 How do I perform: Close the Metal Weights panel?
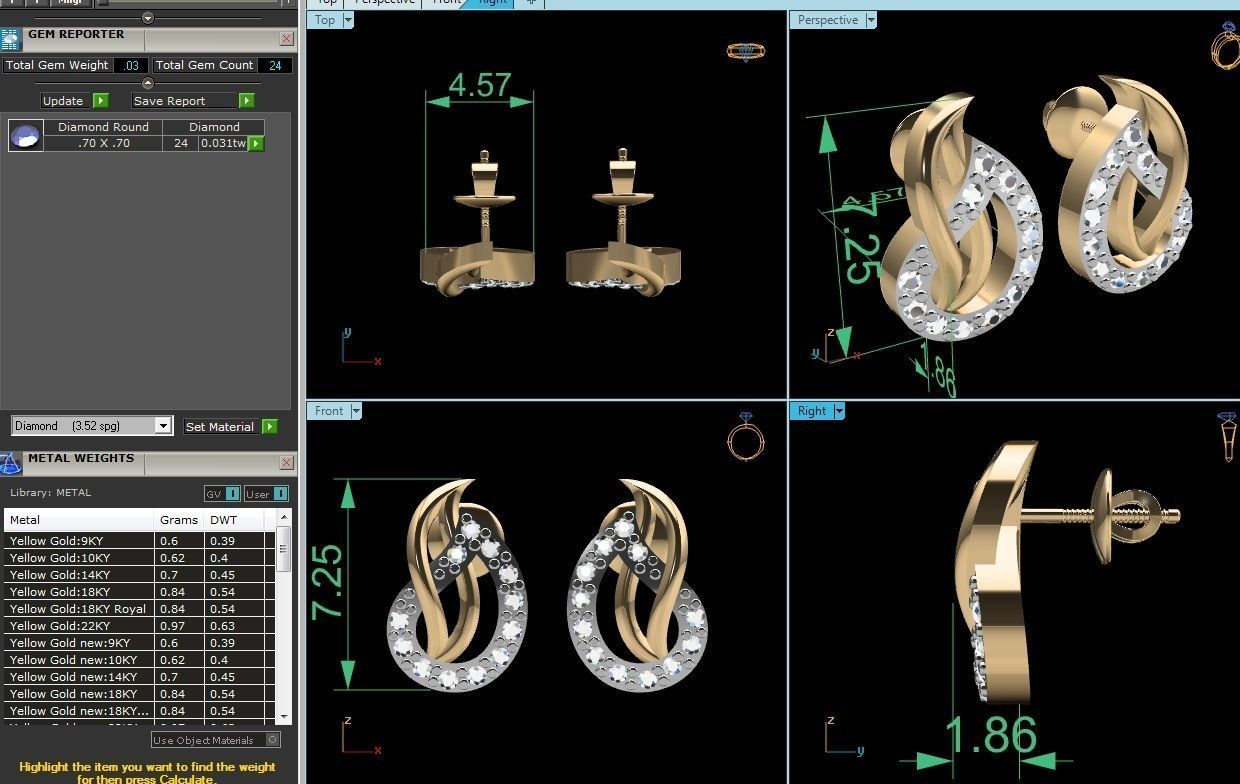[286, 463]
